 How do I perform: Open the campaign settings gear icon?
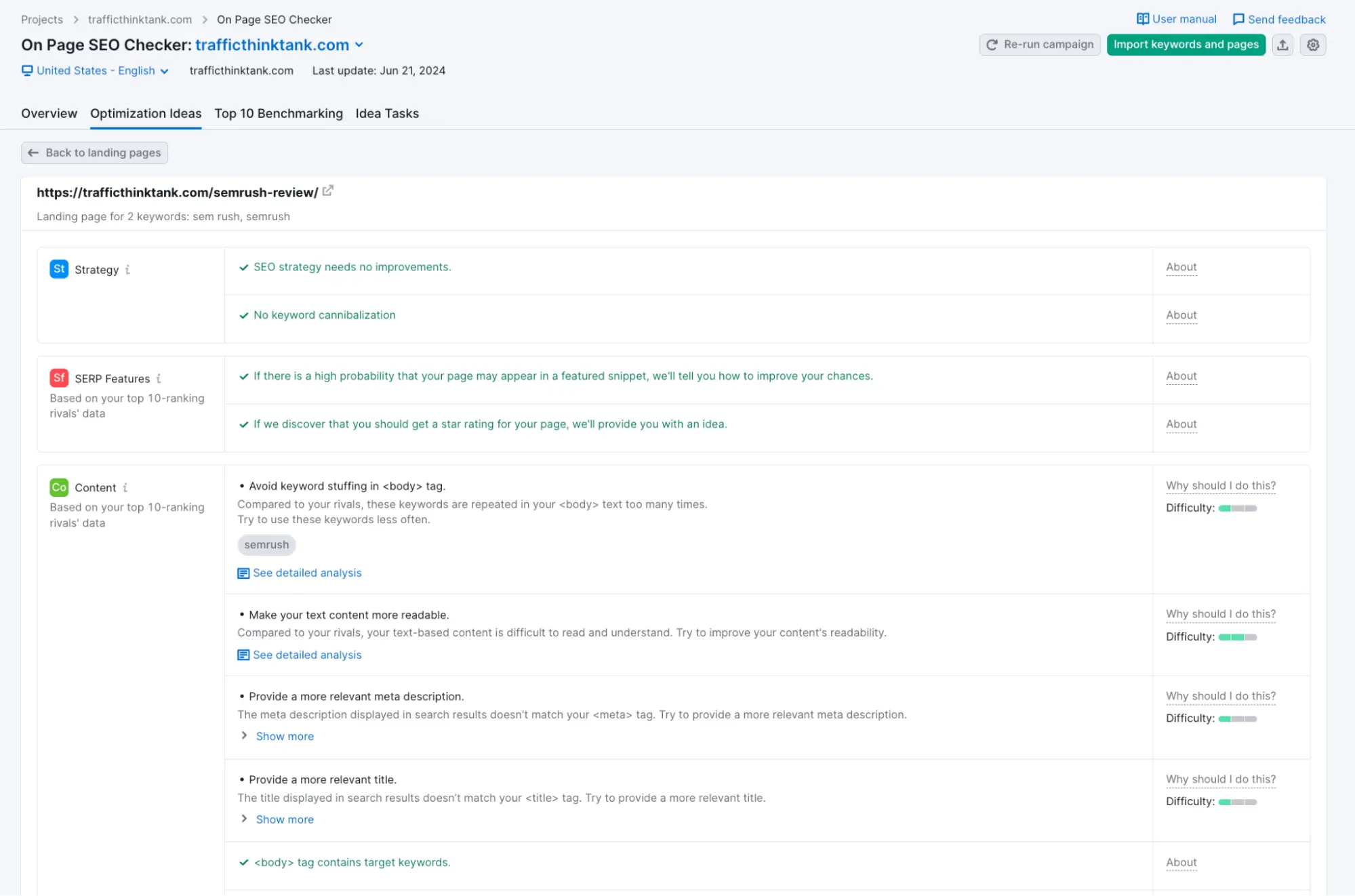coord(1313,45)
